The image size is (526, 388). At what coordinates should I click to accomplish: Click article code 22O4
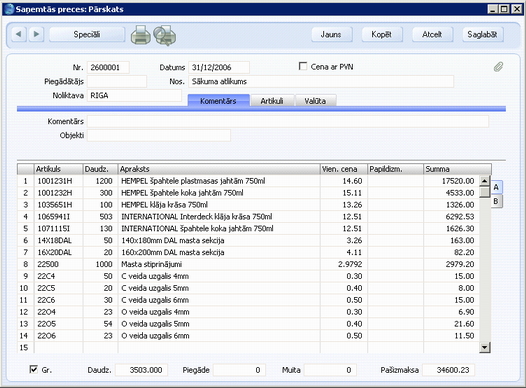[x=47, y=312]
